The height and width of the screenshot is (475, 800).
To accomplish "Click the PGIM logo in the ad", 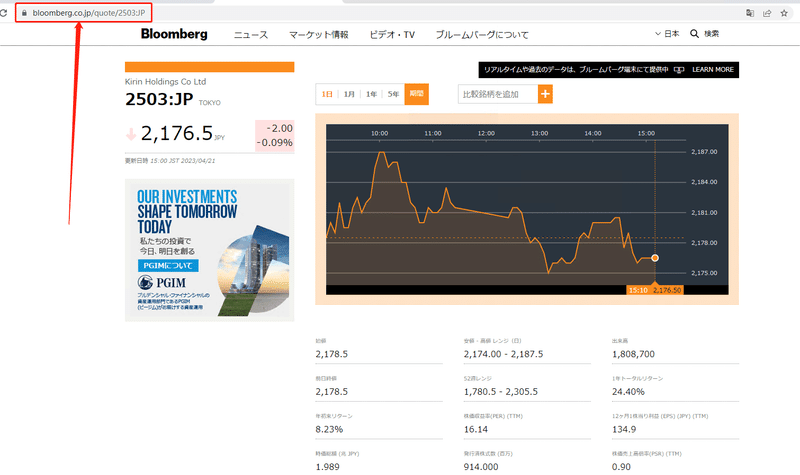I will click(x=162, y=282).
